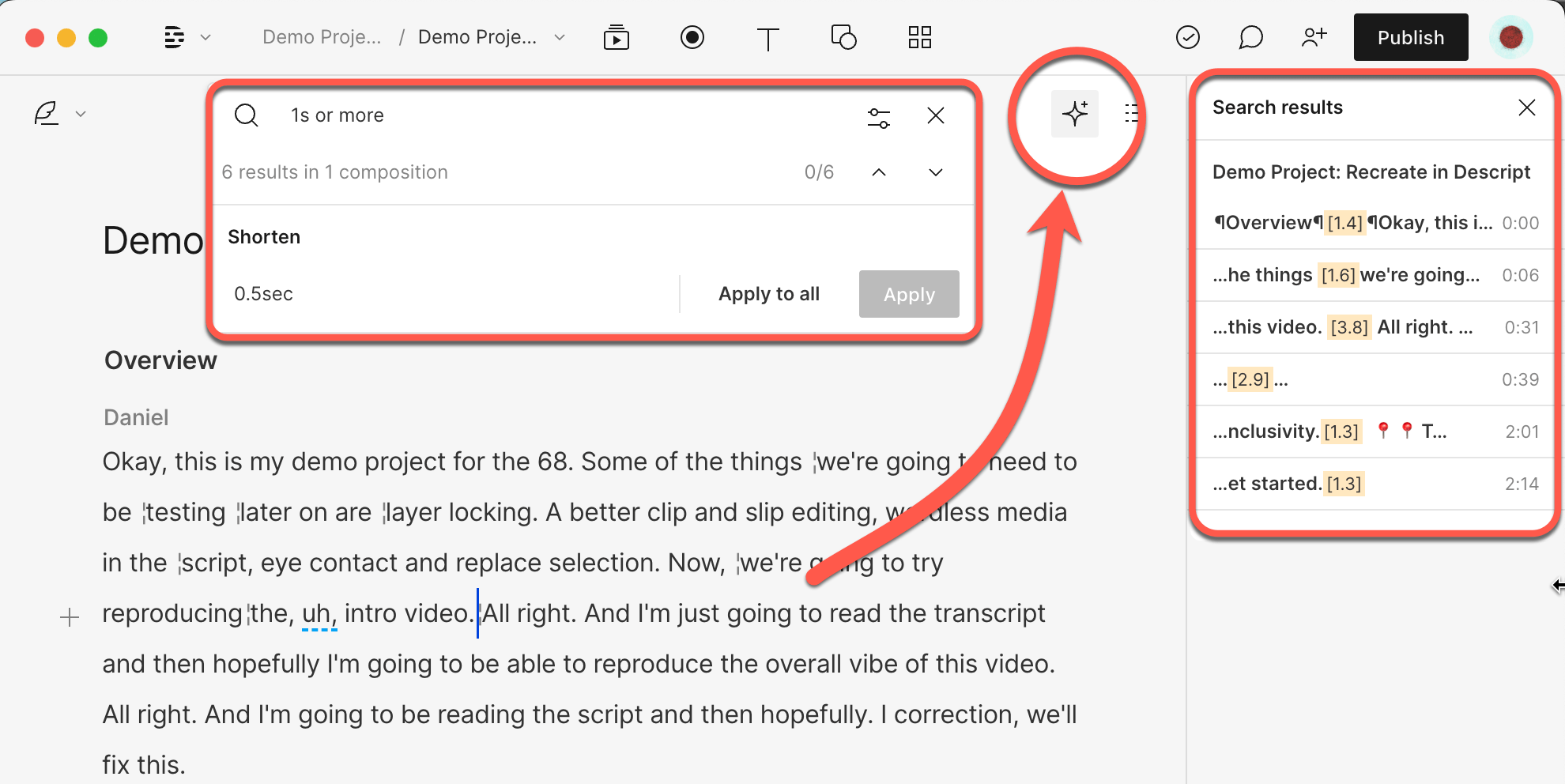Viewport: 1565px width, 784px height.
Task: Start a recording with the record icon
Action: coord(692,37)
